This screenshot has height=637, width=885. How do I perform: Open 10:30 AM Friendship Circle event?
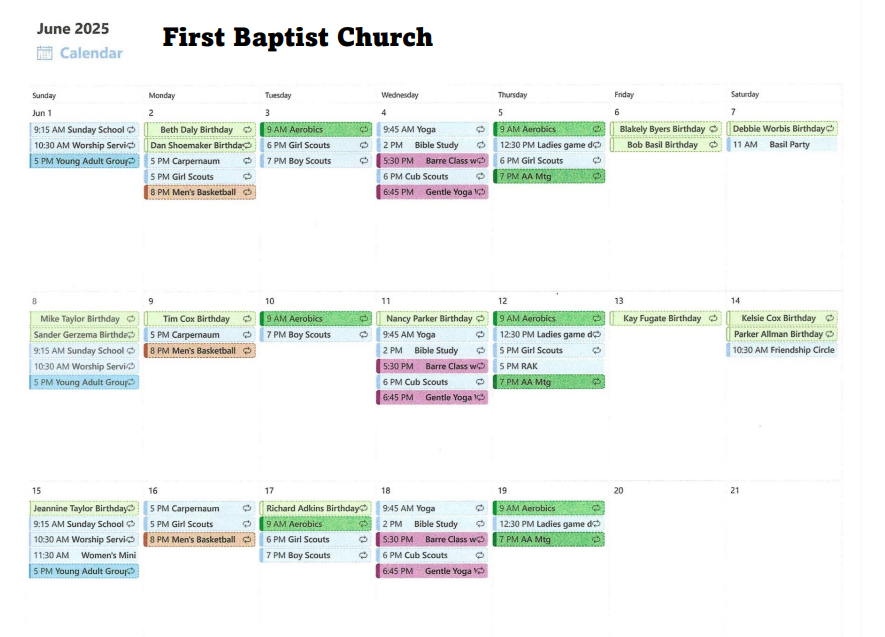[782, 350]
